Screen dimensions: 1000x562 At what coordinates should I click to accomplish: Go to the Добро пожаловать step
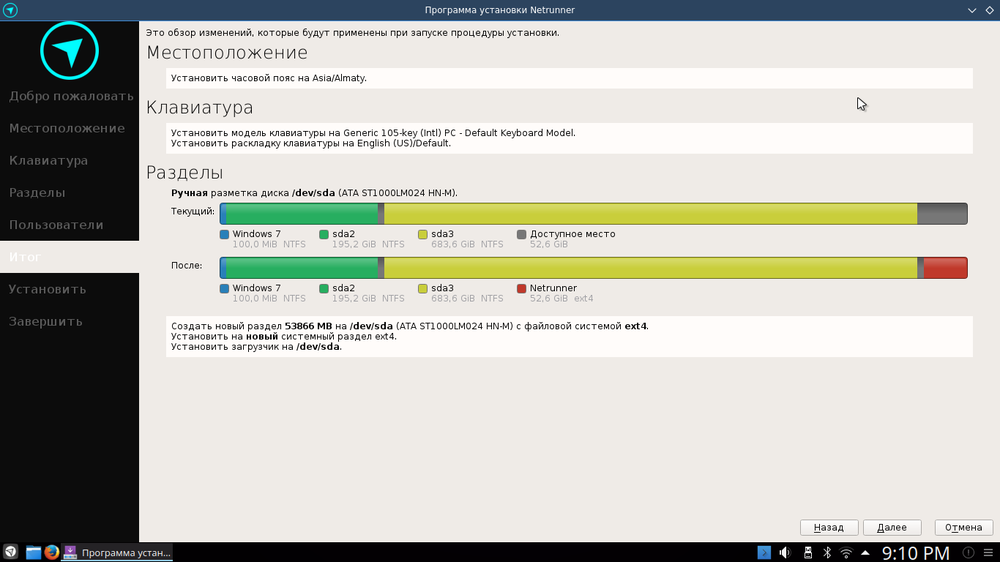(70, 96)
